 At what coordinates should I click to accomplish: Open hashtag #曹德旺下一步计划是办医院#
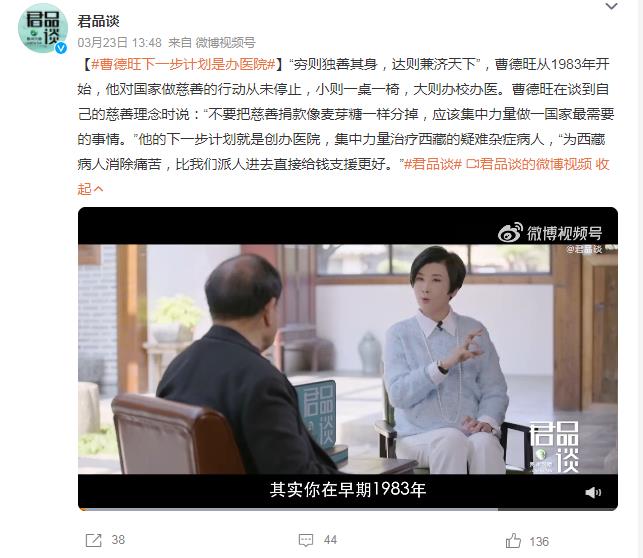(x=183, y=64)
